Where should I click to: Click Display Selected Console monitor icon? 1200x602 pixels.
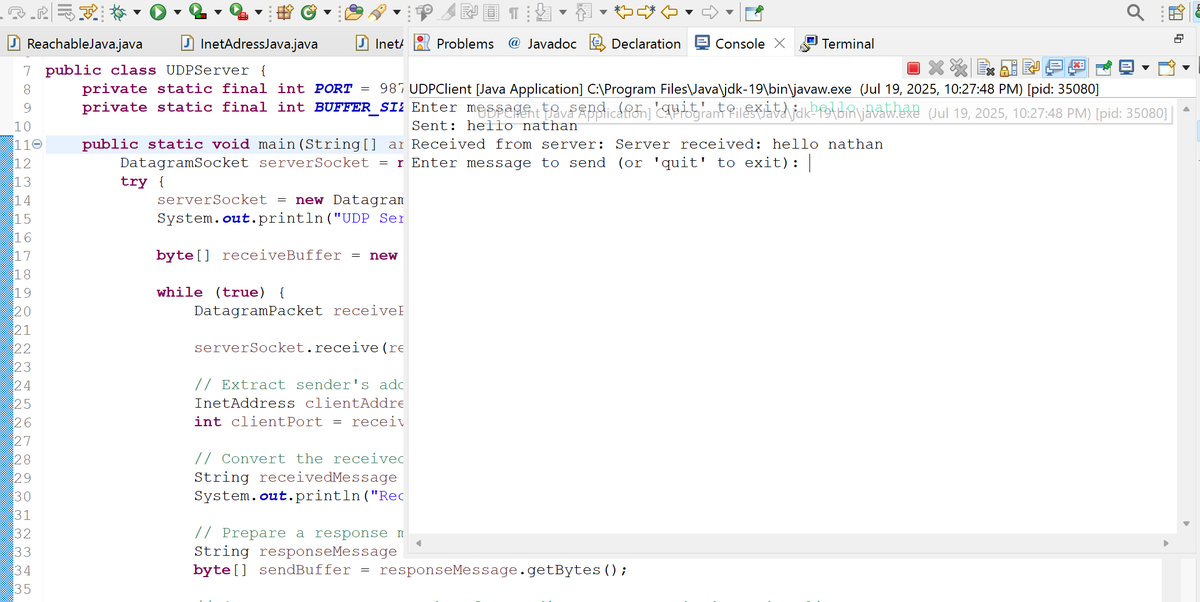point(1125,68)
